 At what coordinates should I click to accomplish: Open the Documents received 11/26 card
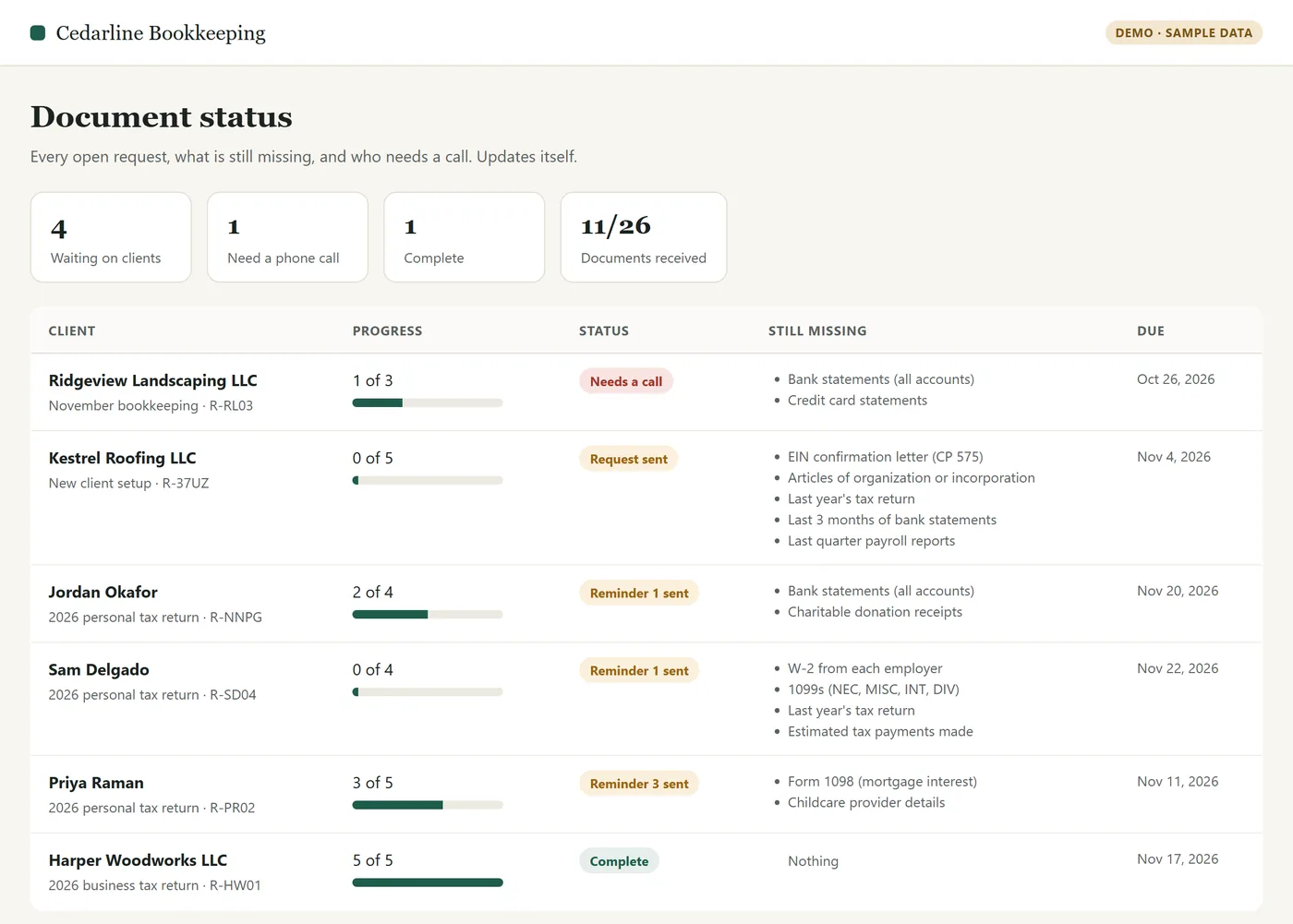point(644,237)
